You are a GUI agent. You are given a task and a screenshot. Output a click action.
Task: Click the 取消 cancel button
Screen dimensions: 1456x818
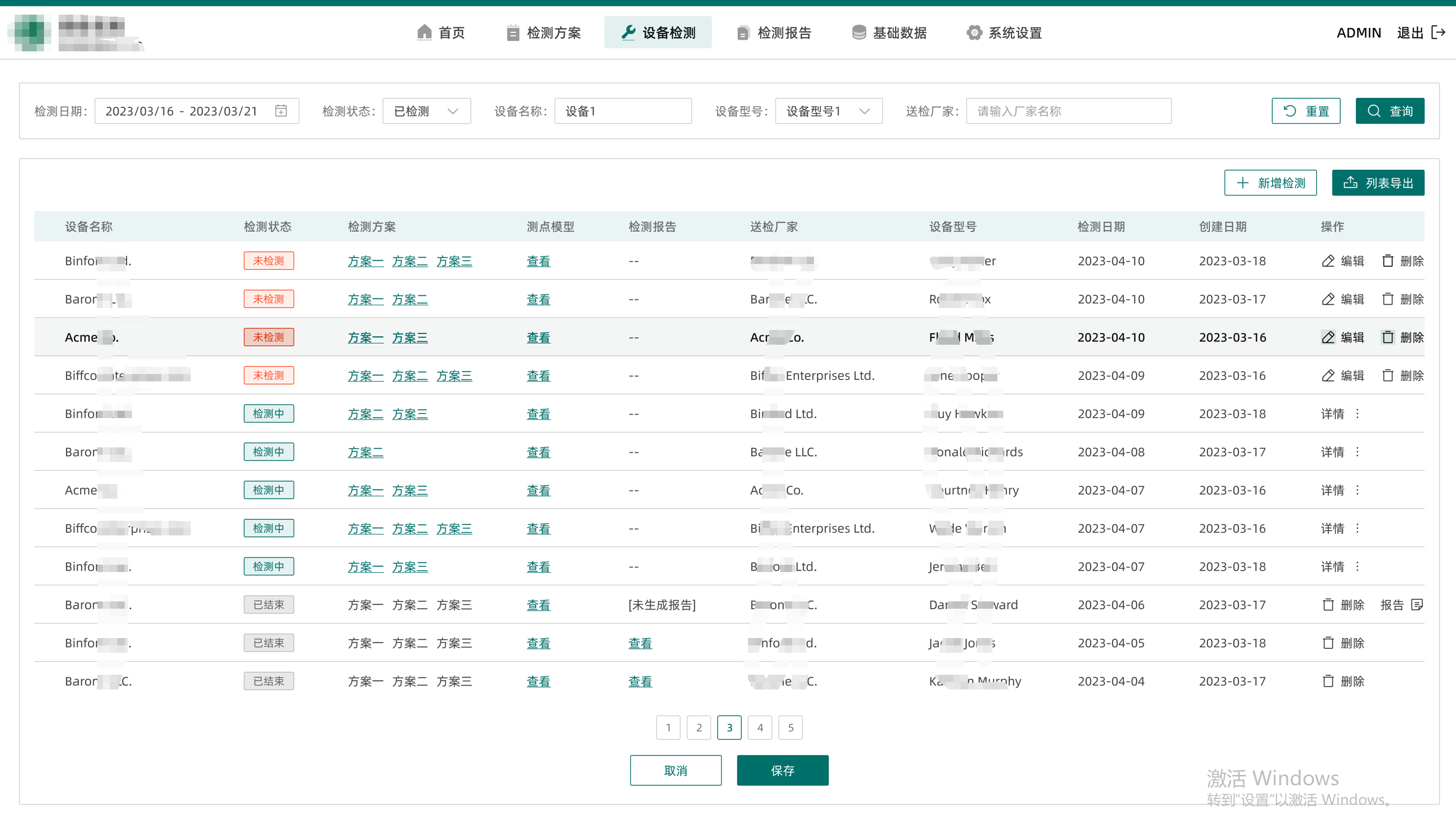click(x=675, y=771)
